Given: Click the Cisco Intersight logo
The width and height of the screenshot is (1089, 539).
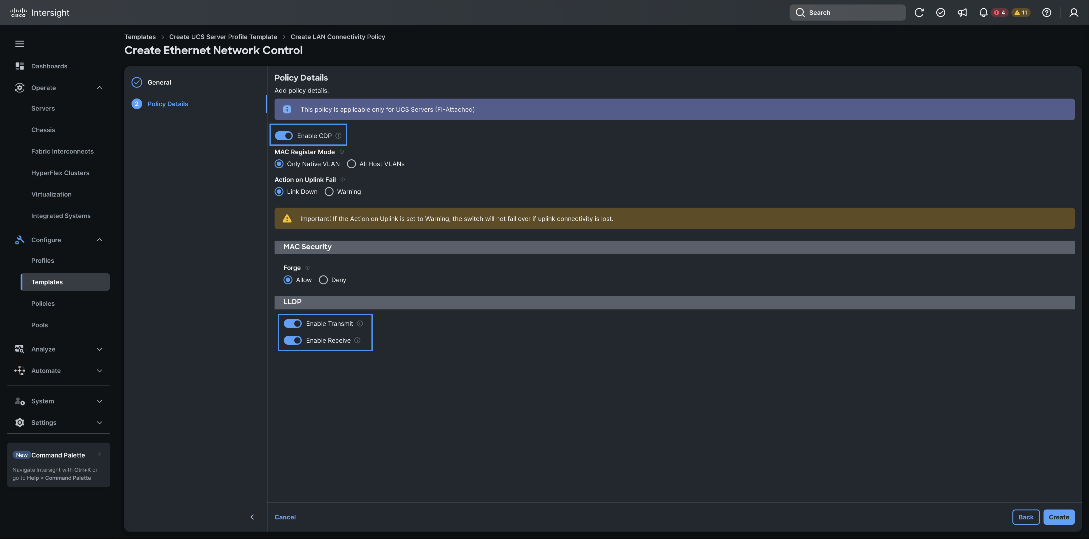Looking at the screenshot, I should pos(40,13).
